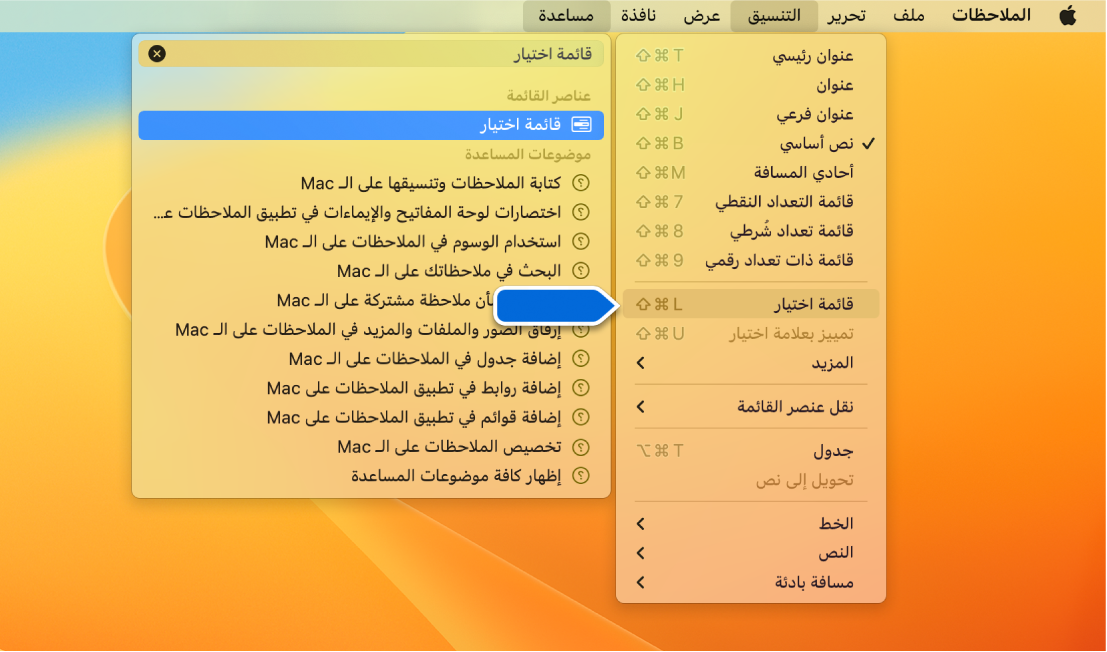Click help icon next to "كتابة الملاحظات وتنسيقها" topic
Screen dimensions: 1107x652
pos(578,183)
